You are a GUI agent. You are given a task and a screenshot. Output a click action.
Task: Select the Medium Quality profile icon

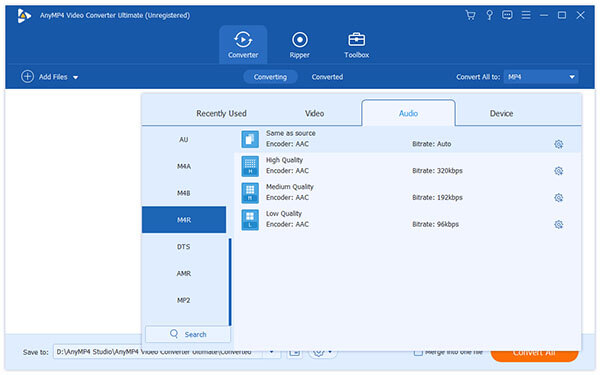click(x=250, y=192)
